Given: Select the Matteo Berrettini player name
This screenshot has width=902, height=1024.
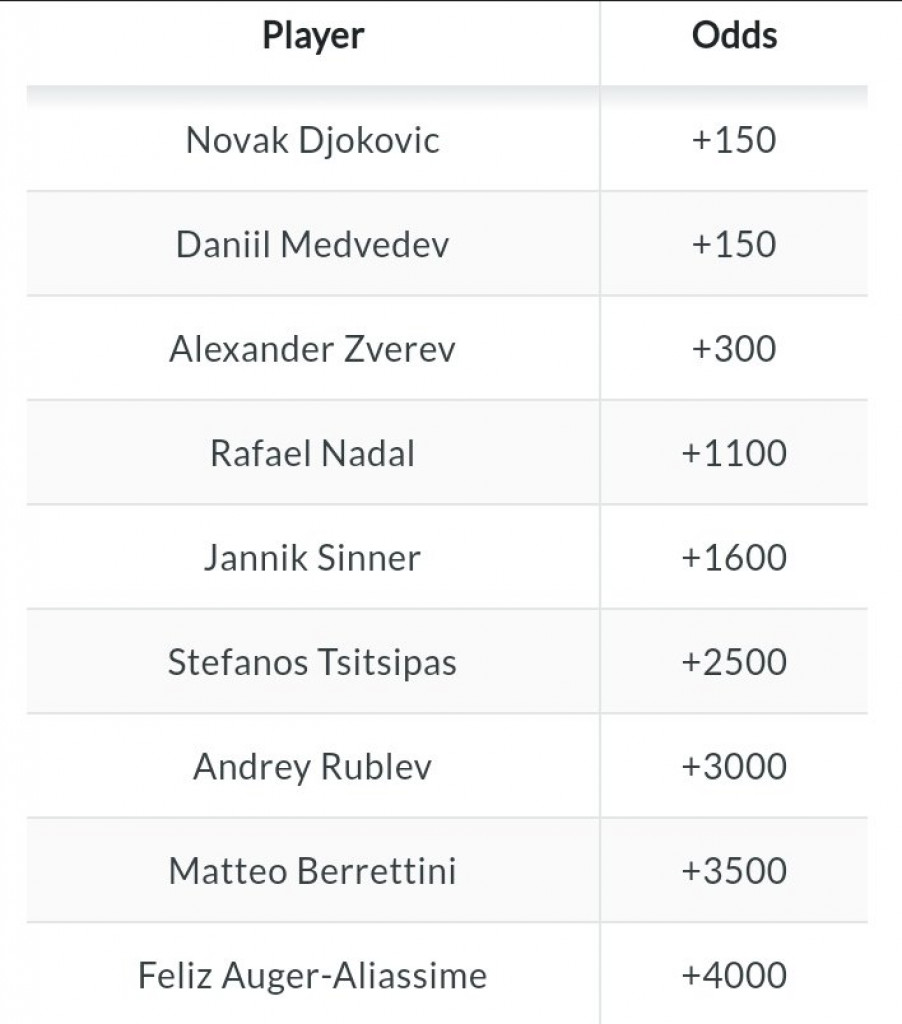Looking at the screenshot, I should [x=313, y=871].
